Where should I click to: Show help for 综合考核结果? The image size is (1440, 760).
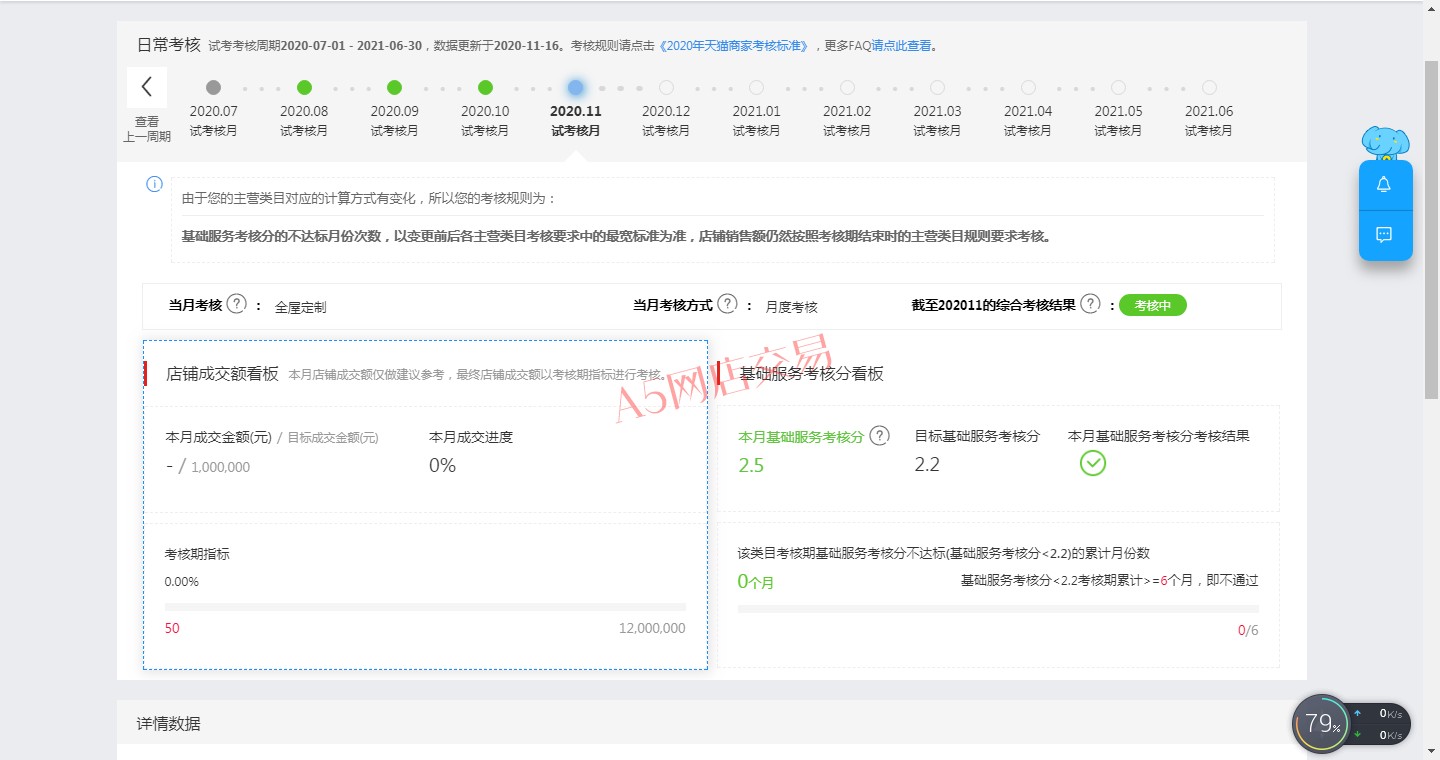[x=1091, y=304]
